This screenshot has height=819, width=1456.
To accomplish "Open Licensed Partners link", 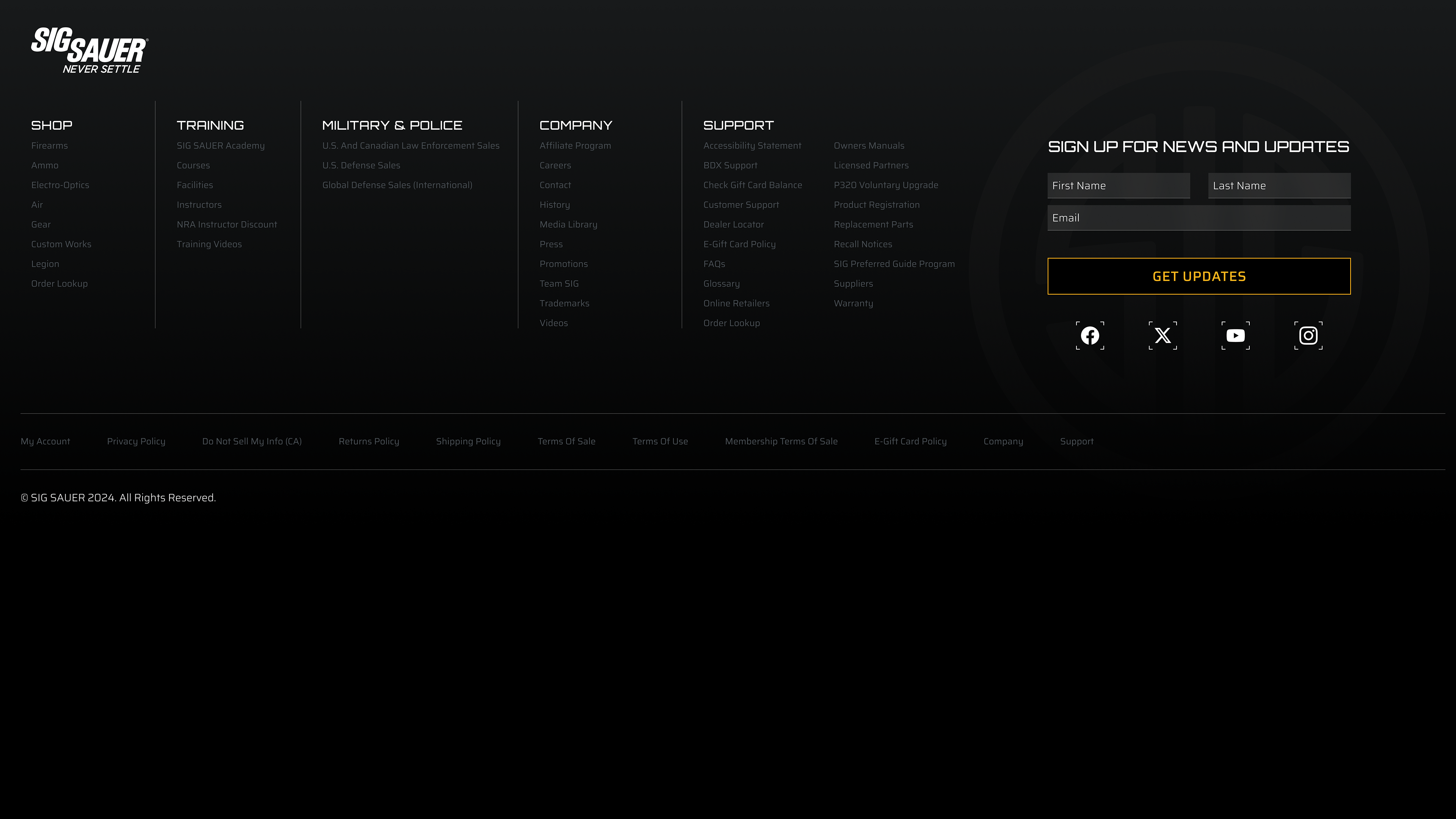I will point(872,166).
